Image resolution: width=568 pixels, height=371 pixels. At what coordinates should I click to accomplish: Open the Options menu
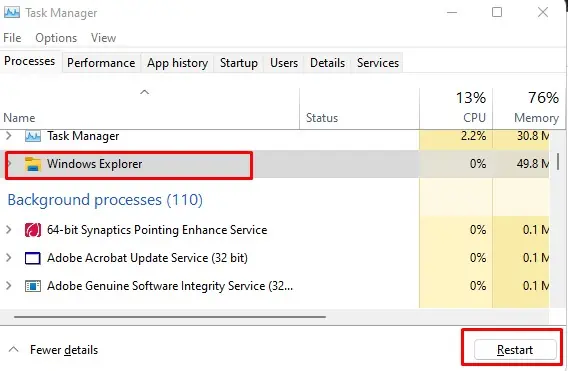(56, 38)
